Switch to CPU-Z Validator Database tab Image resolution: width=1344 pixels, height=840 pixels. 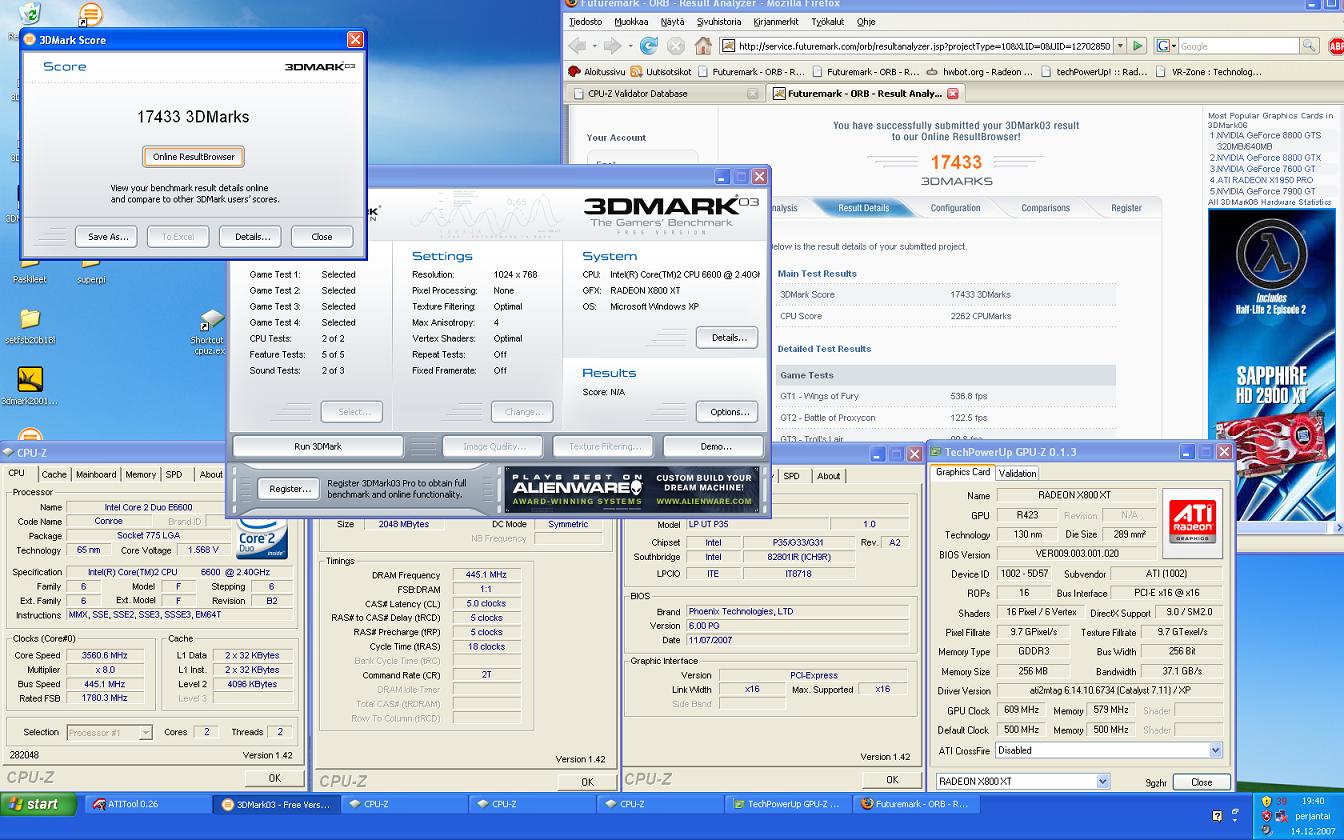(665, 93)
